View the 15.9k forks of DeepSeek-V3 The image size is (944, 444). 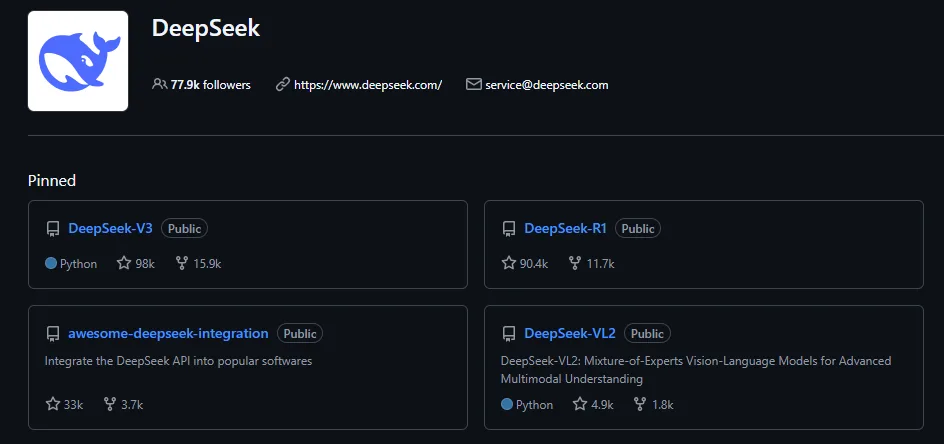coord(207,264)
